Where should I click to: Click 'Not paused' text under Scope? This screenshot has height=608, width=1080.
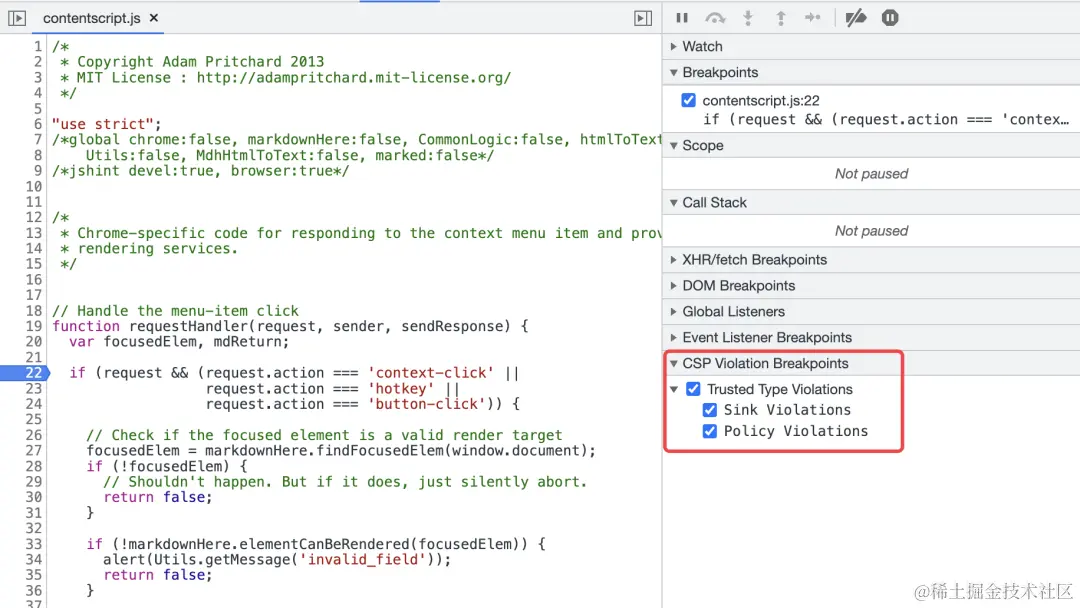pos(871,174)
